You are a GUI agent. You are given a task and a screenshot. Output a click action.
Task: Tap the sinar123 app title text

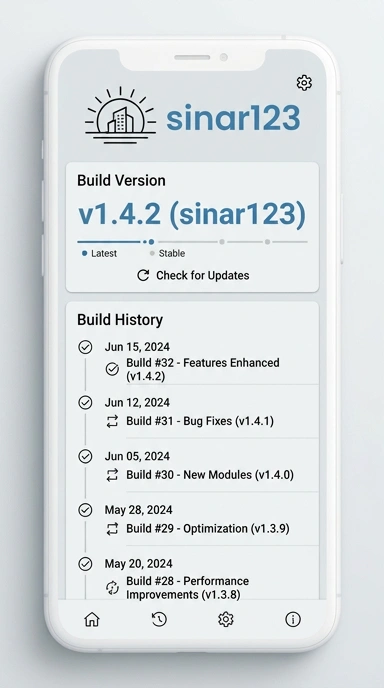(233, 118)
